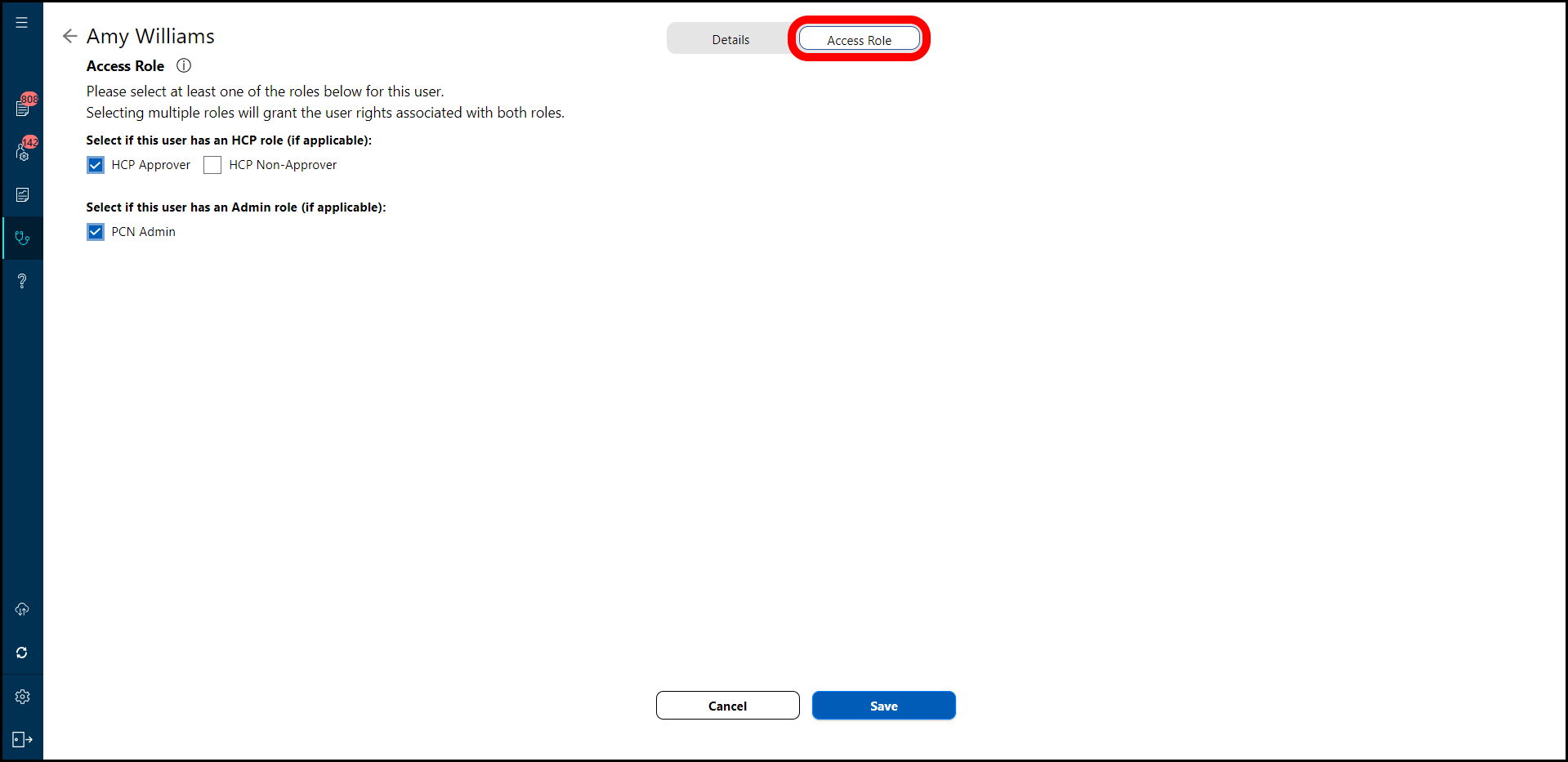The width and height of the screenshot is (1568, 762).
Task: Open the user tasks icon with 142 badge
Action: tap(23, 152)
